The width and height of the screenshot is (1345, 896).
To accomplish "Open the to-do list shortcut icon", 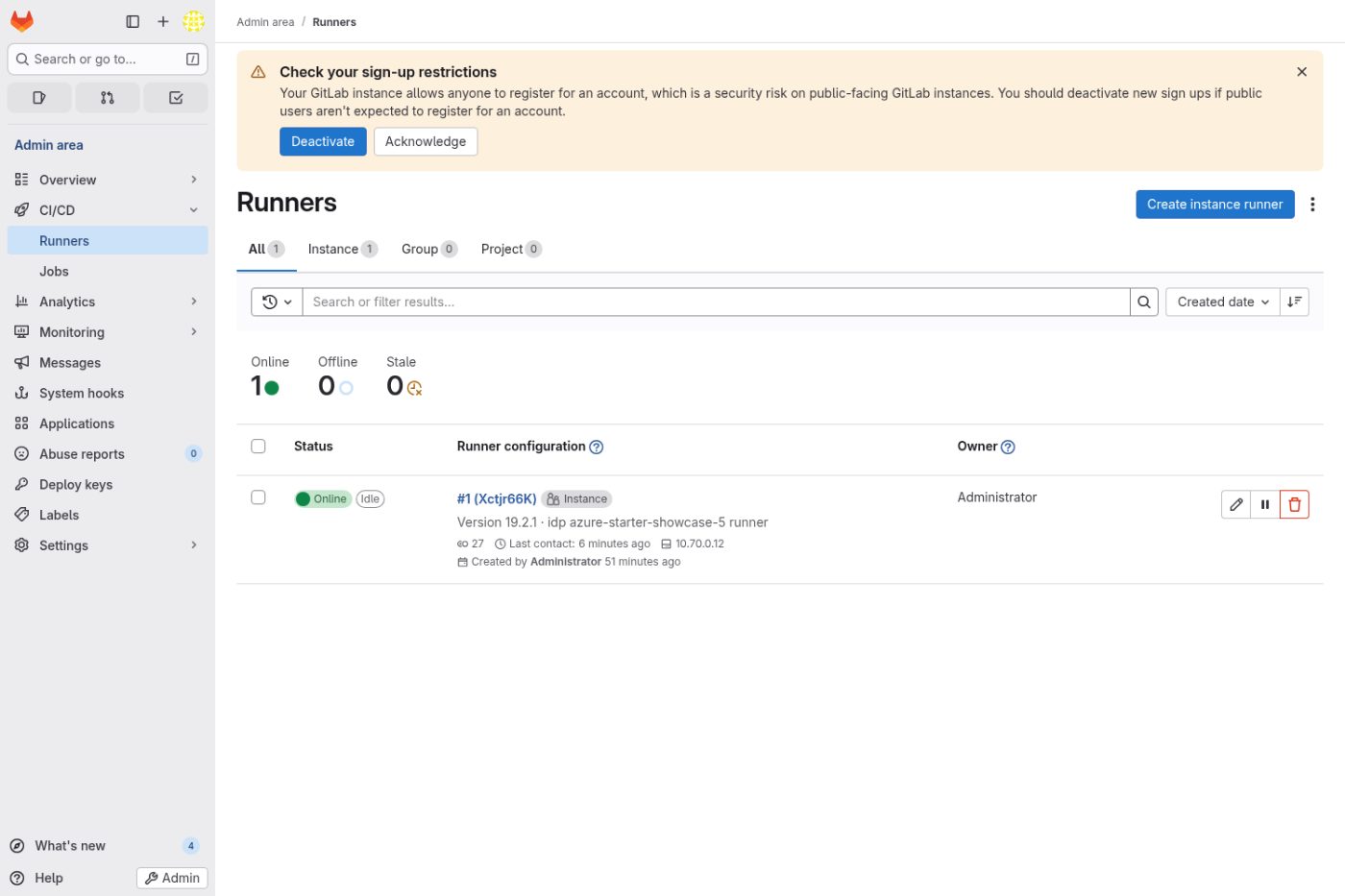I will 176,97.
